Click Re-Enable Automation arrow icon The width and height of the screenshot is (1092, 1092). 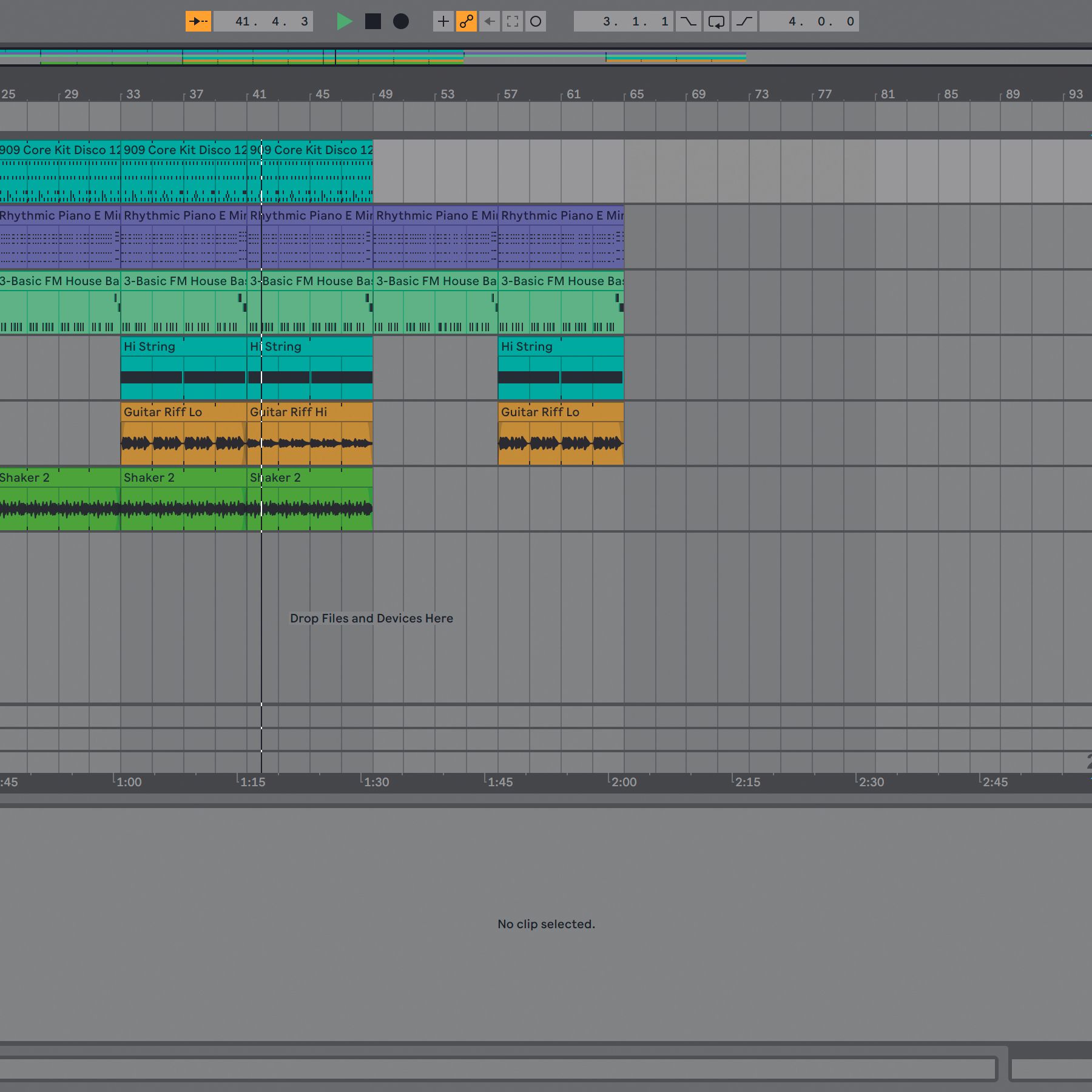(x=490, y=21)
